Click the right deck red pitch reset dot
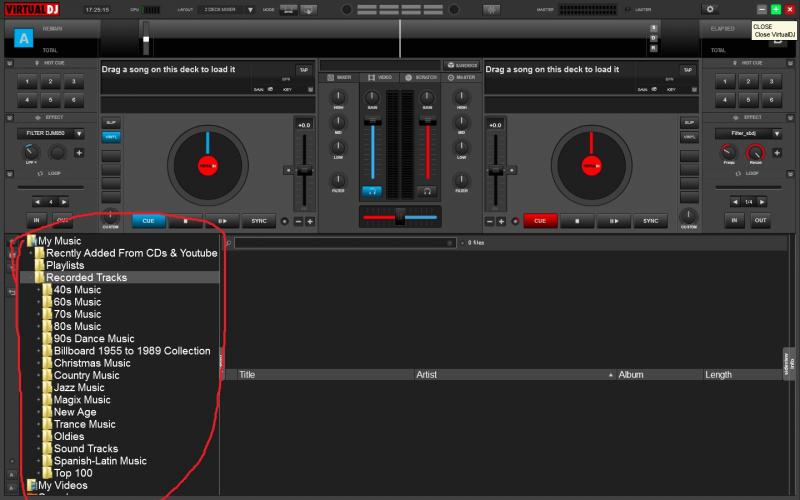Viewport: 800px width, 500px height. 515,221
